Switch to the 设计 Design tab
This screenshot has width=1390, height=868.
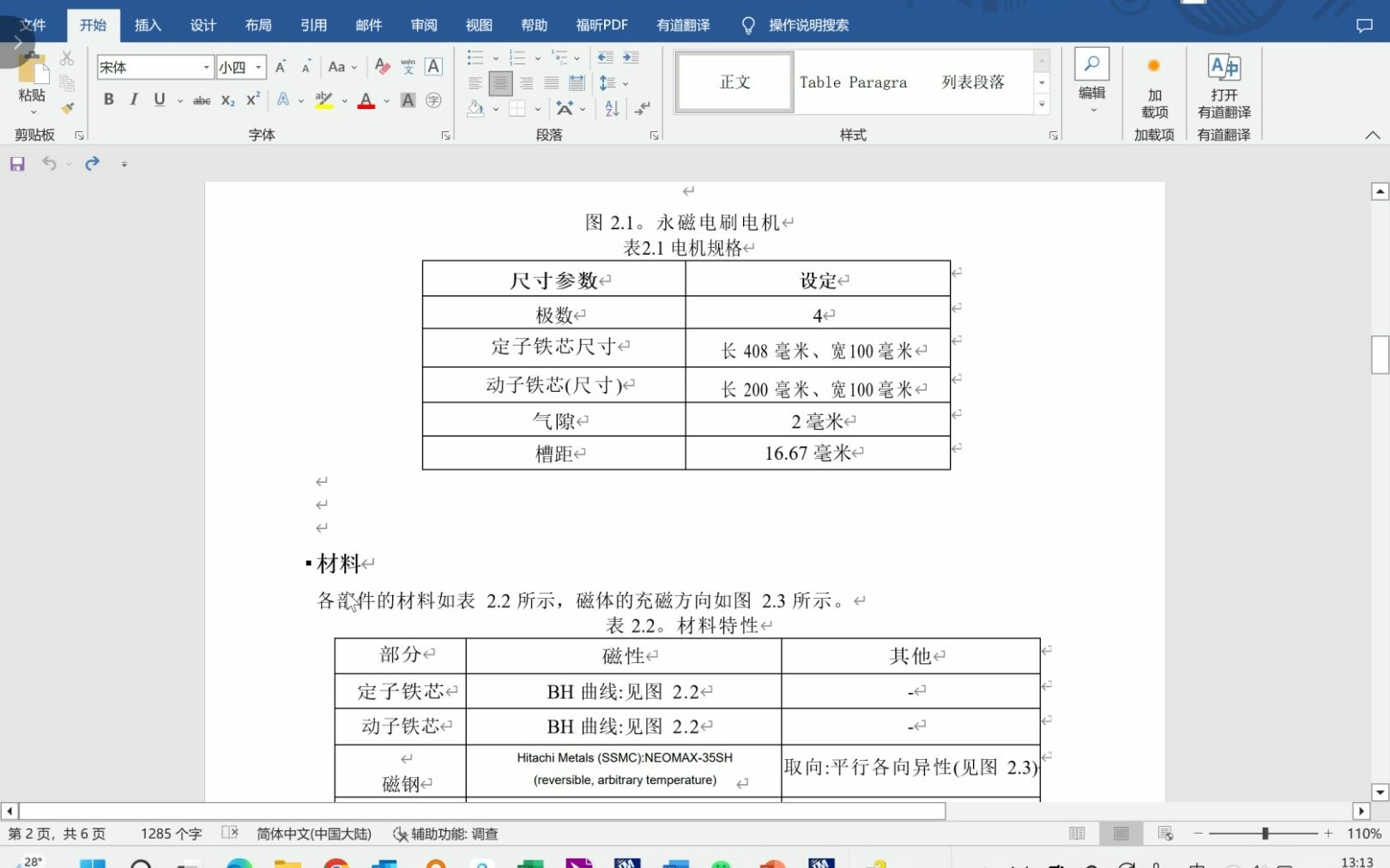(203, 25)
